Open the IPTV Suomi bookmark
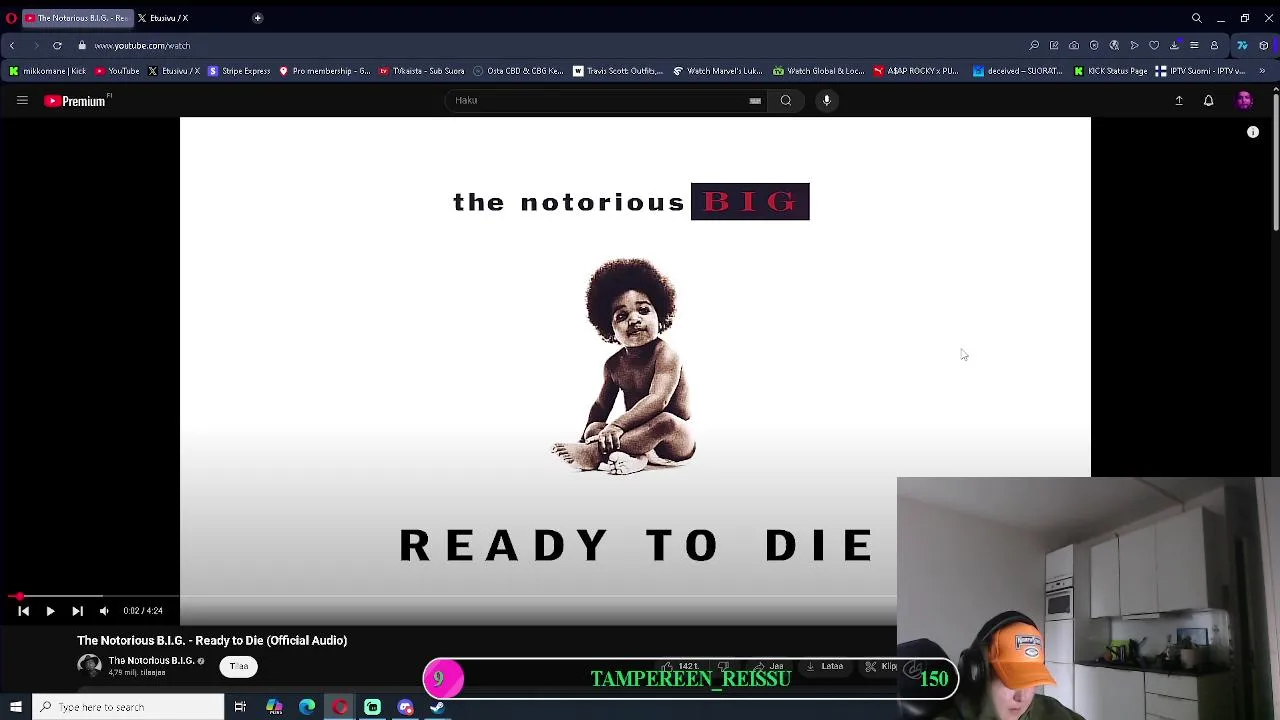1280x720 pixels. pyautogui.click(x=1200, y=71)
